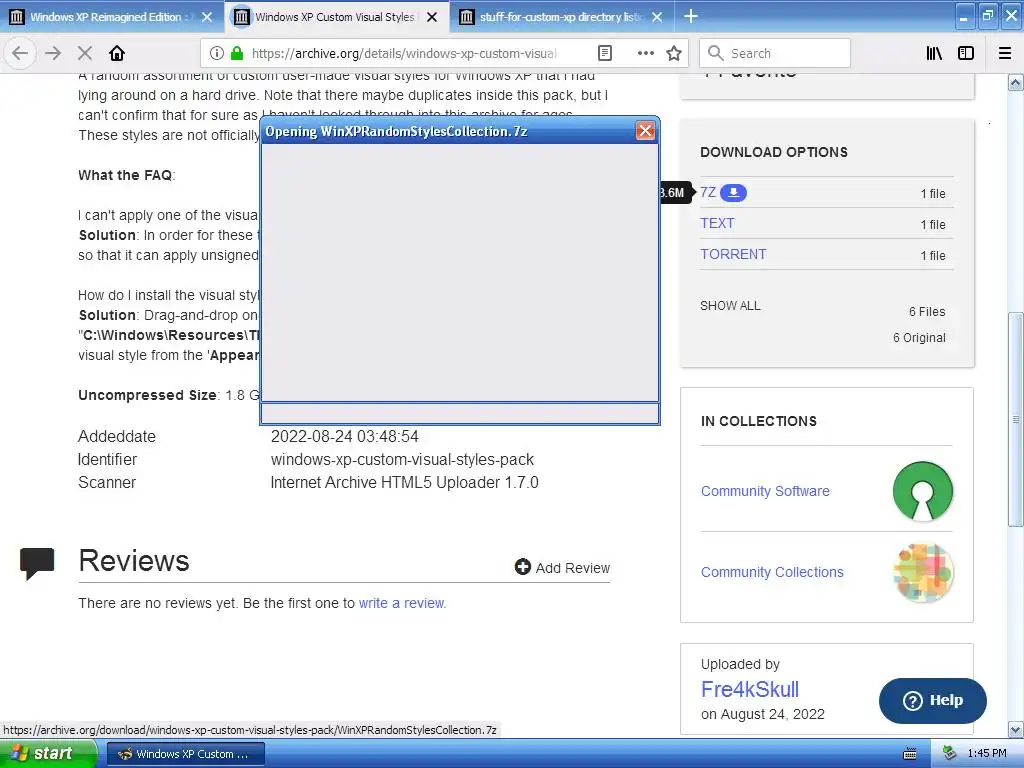1024x768 pixels.
Task: Stop loading the current page
Action: click(85, 53)
